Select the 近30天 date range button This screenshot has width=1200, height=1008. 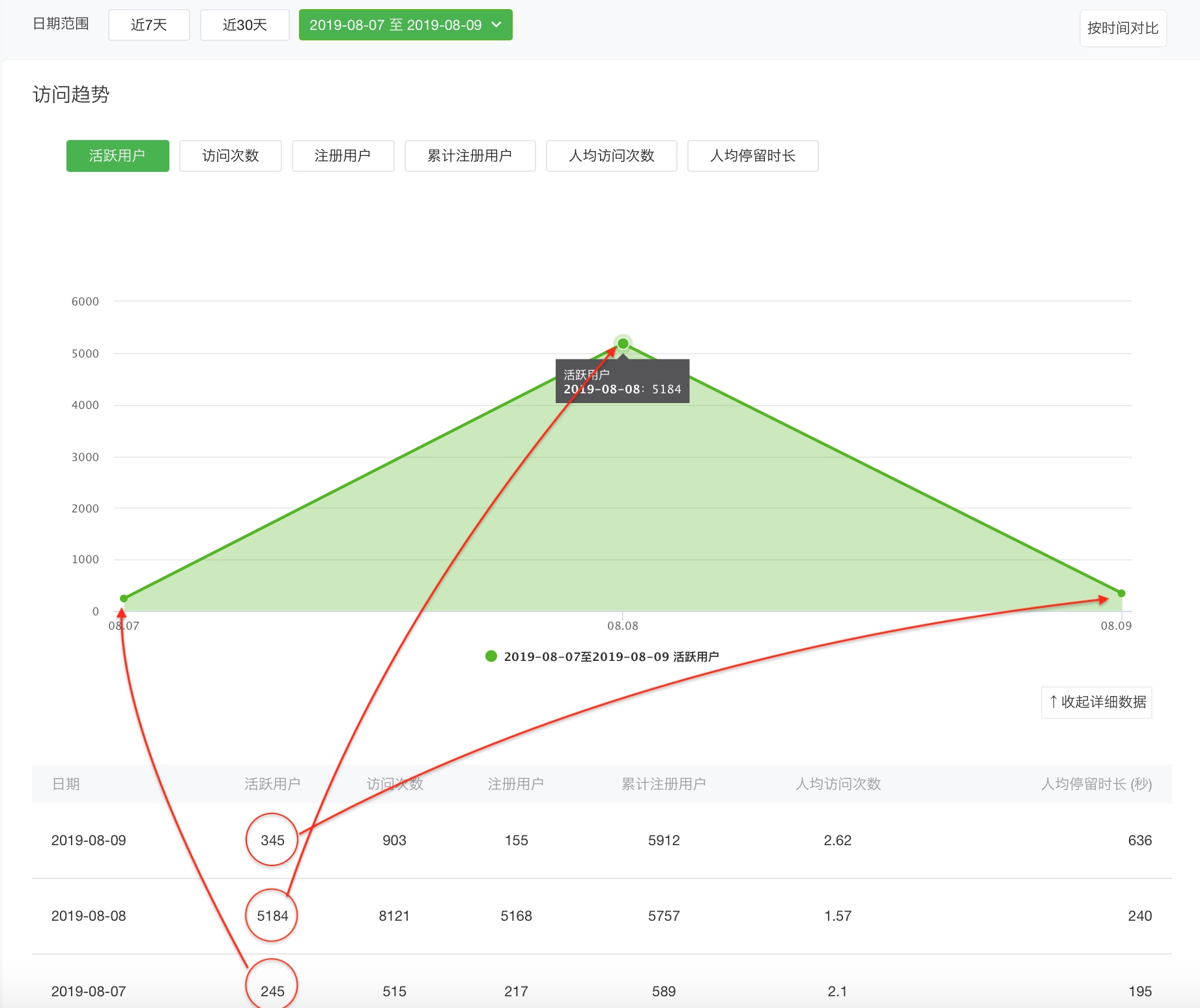click(245, 25)
